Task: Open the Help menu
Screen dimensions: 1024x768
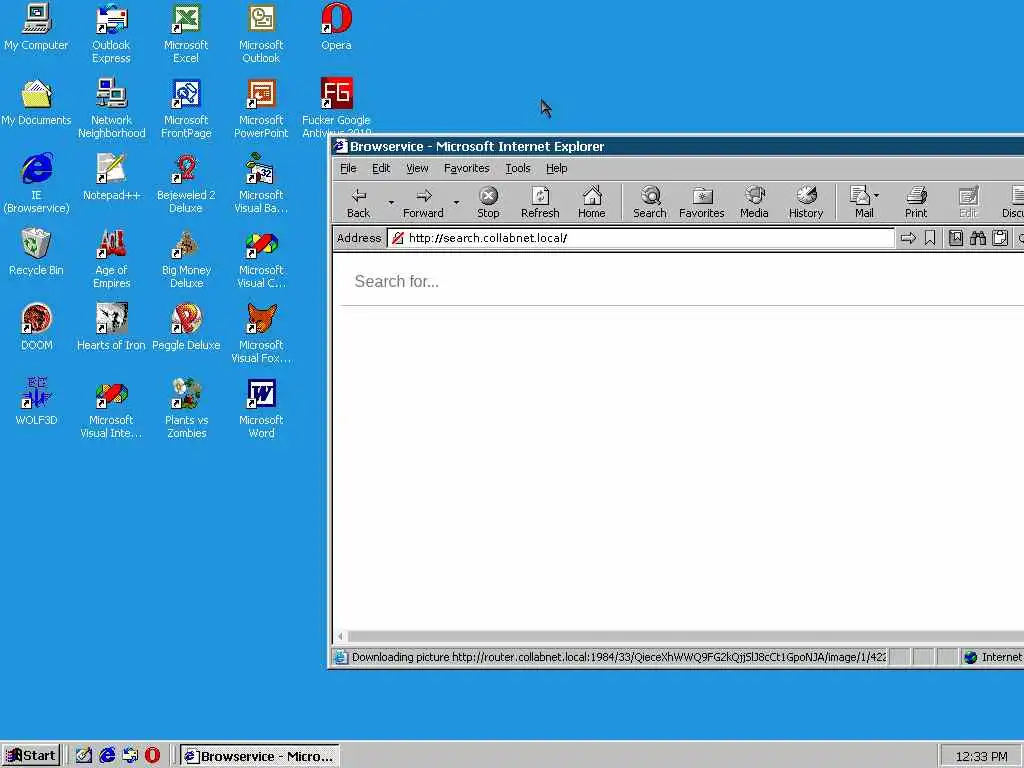Action: pyautogui.click(x=556, y=168)
